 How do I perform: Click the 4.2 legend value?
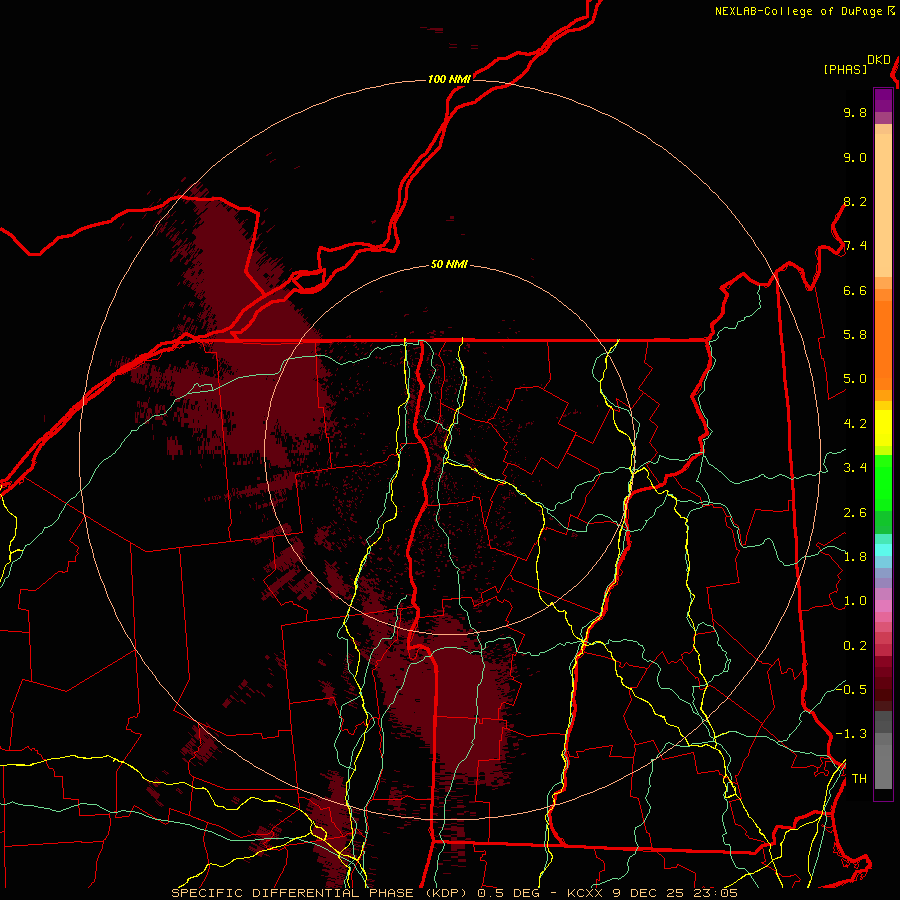[855, 424]
